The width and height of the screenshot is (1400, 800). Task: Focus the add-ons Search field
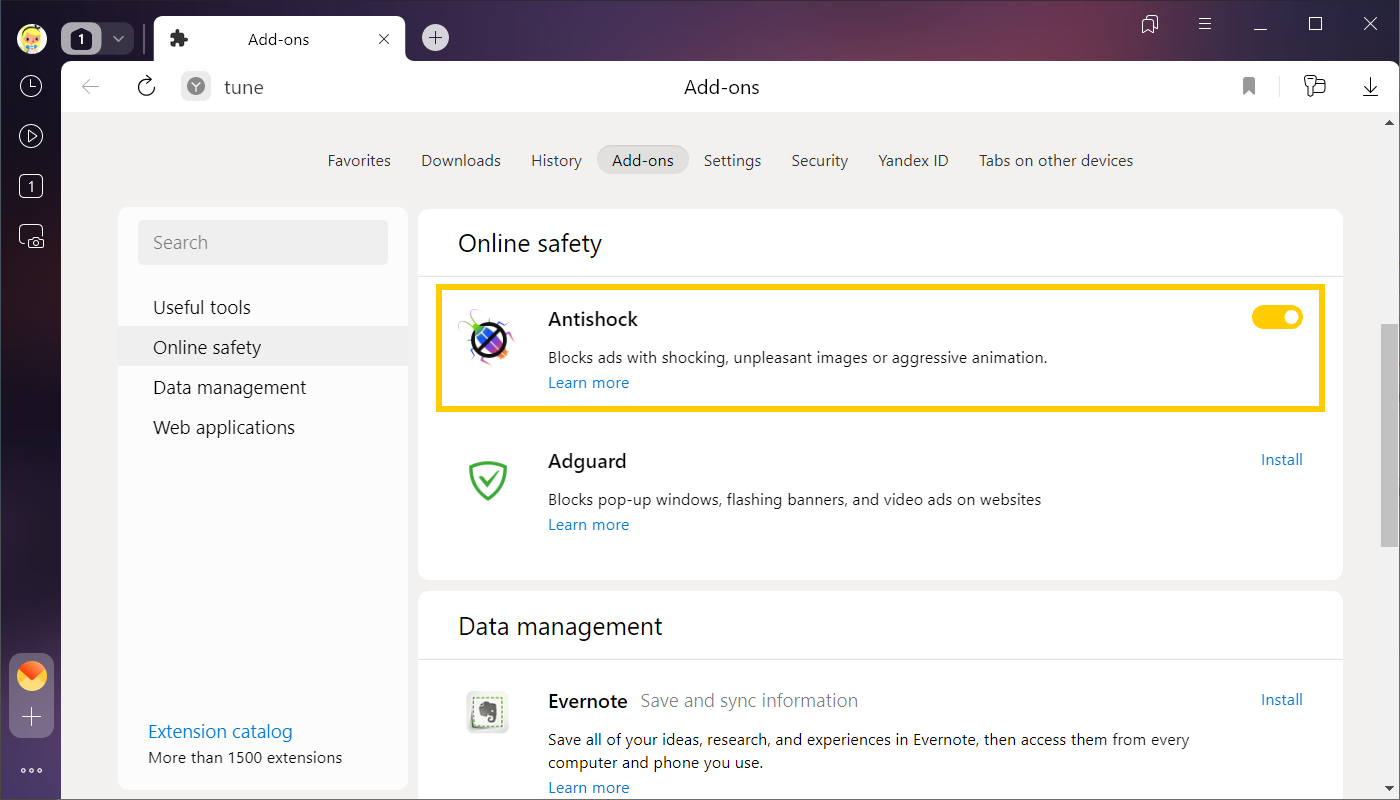pos(263,242)
